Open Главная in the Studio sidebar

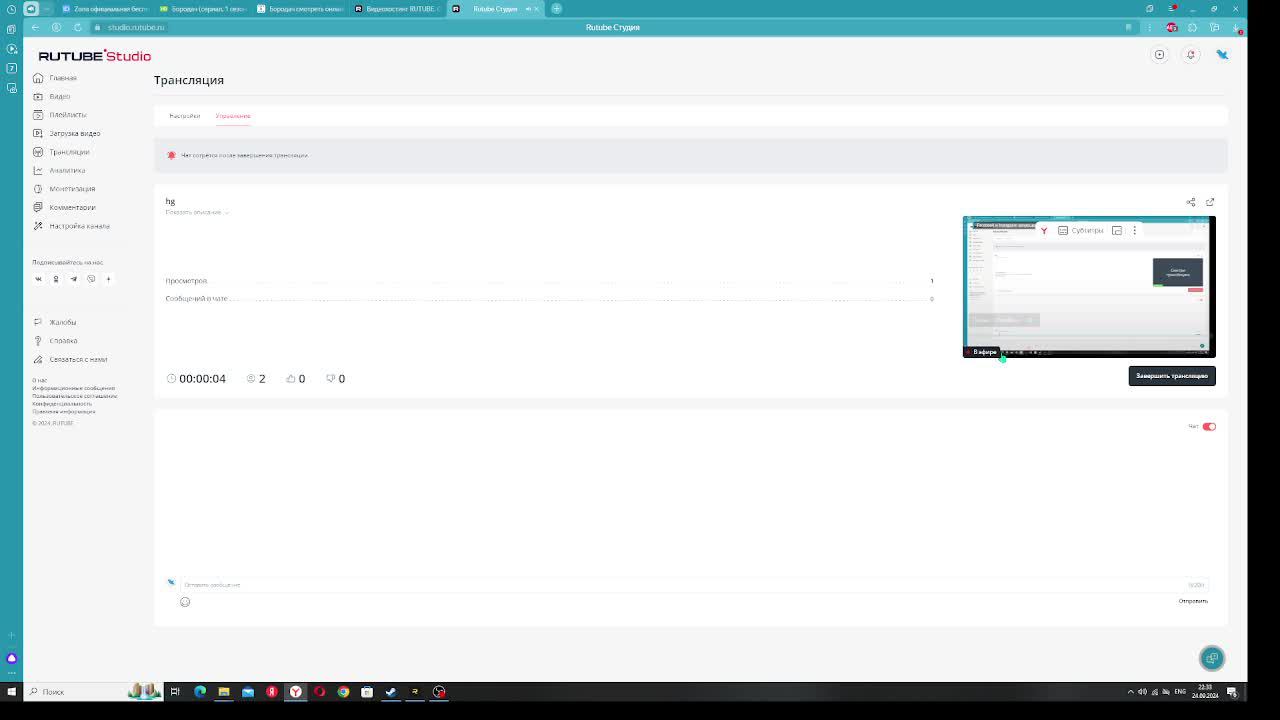[62, 78]
